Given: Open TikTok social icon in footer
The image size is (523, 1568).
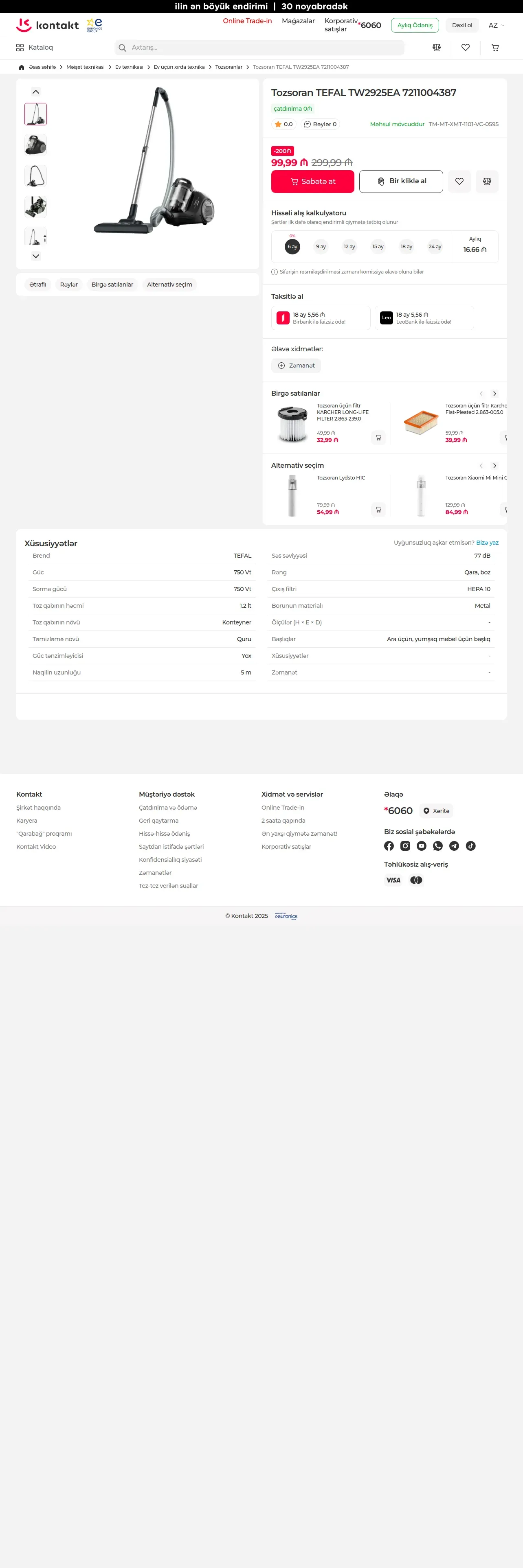Looking at the screenshot, I should point(470,845).
